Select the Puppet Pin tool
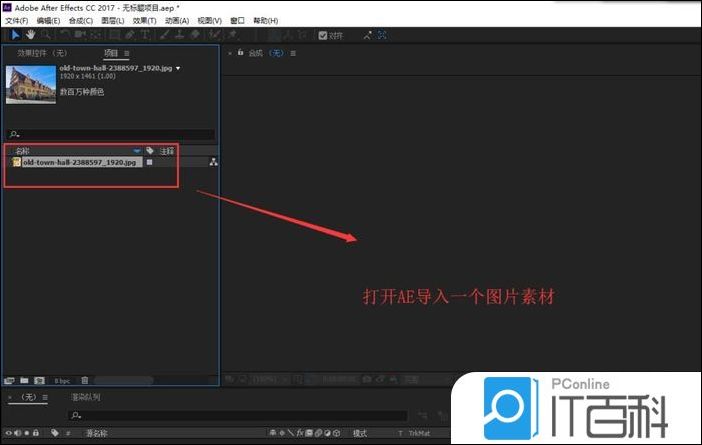Screen dimensions: 702x445 coord(233,35)
